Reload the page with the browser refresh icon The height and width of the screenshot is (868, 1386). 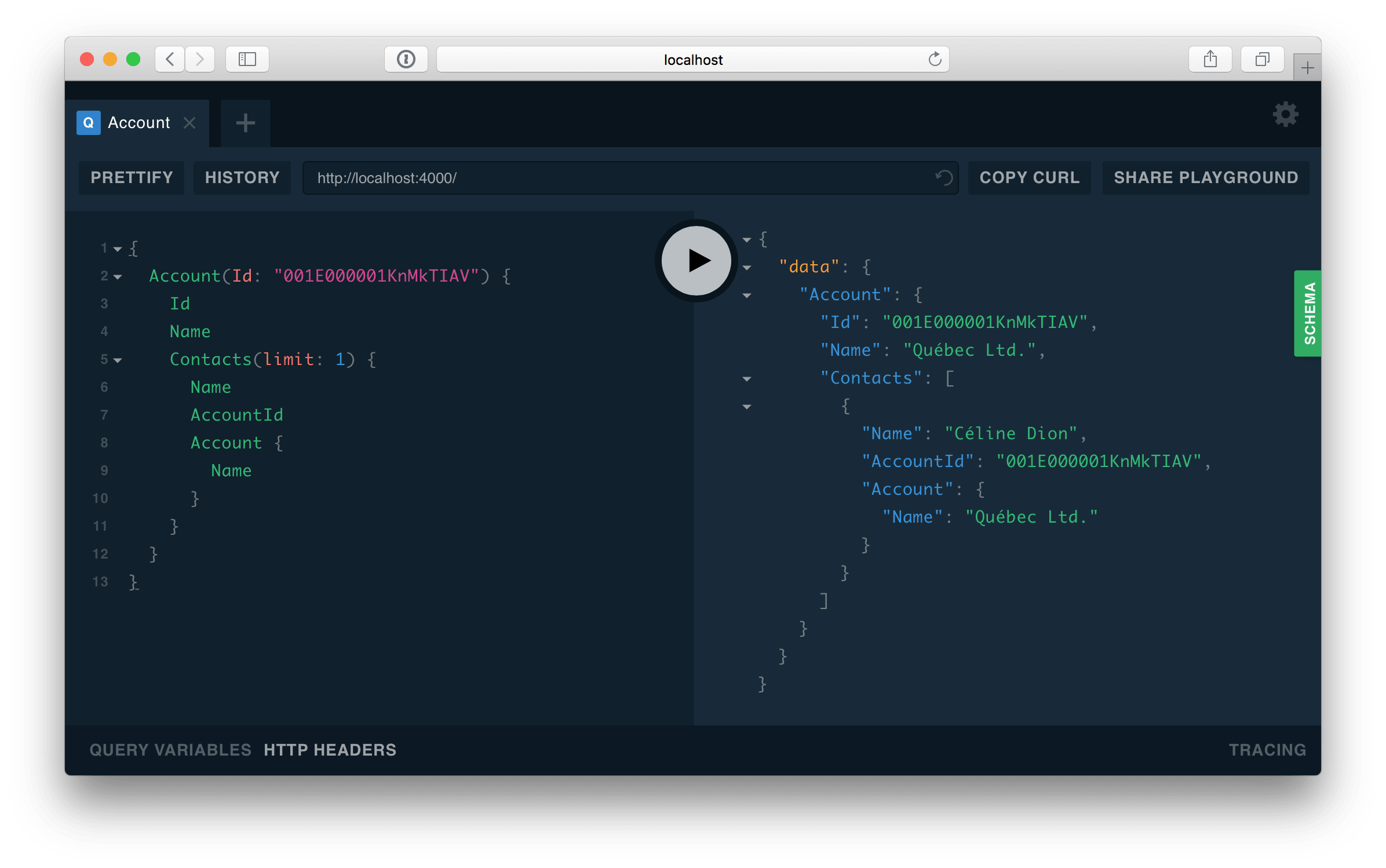pos(935,59)
